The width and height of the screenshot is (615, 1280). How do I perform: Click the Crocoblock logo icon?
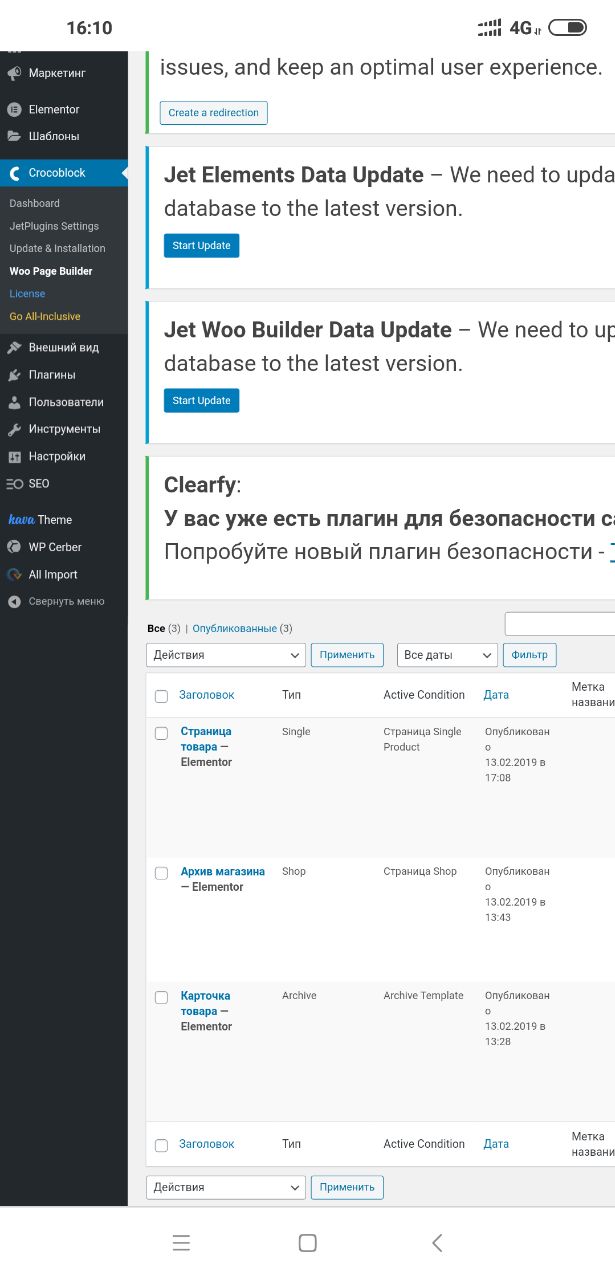click(x=14, y=173)
